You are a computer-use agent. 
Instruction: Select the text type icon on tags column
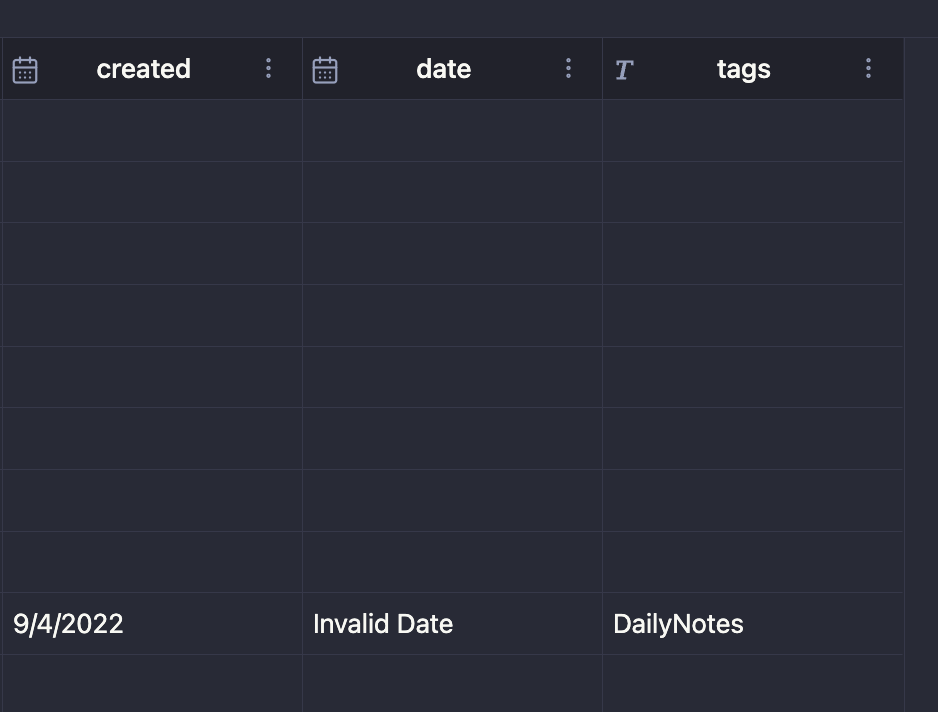624,68
